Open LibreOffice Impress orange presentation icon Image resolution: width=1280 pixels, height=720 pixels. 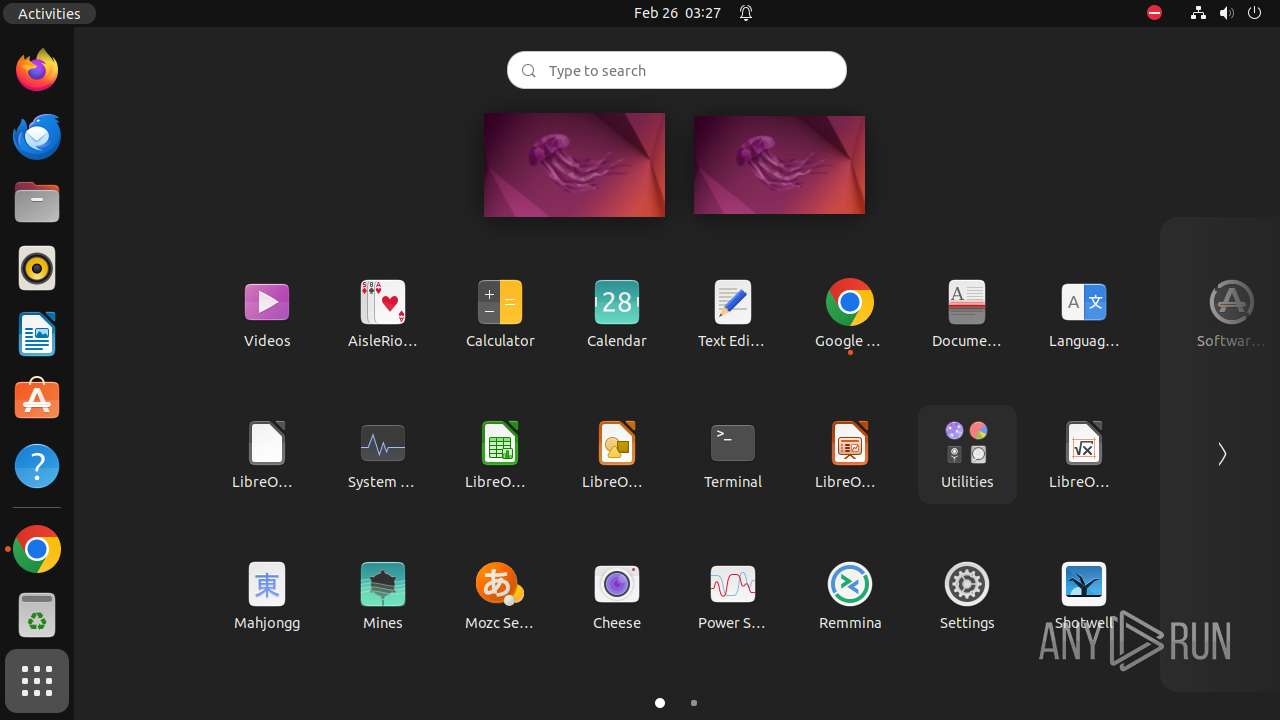coord(850,455)
